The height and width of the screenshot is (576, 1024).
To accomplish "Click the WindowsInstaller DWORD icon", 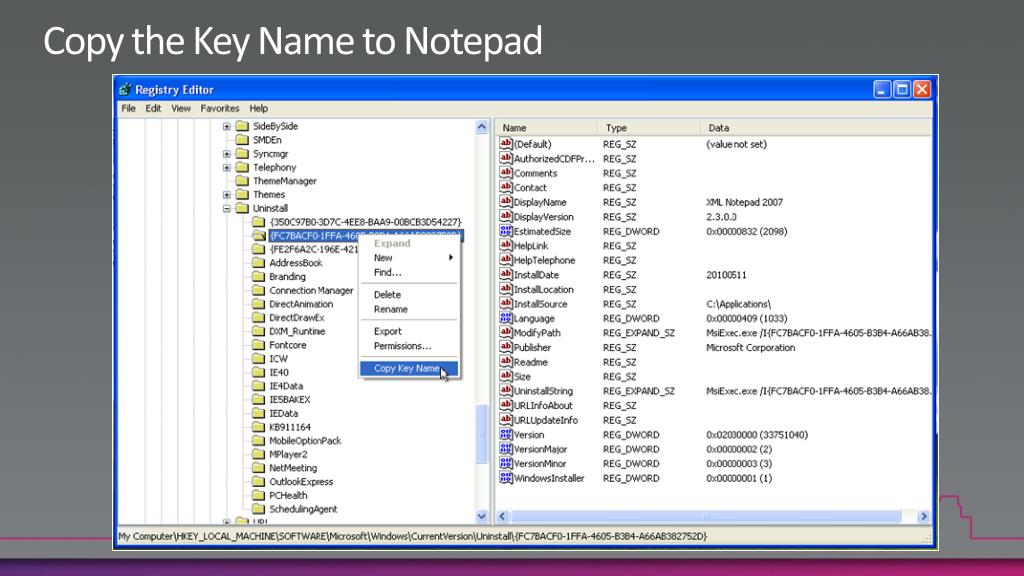I will [506, 478].
